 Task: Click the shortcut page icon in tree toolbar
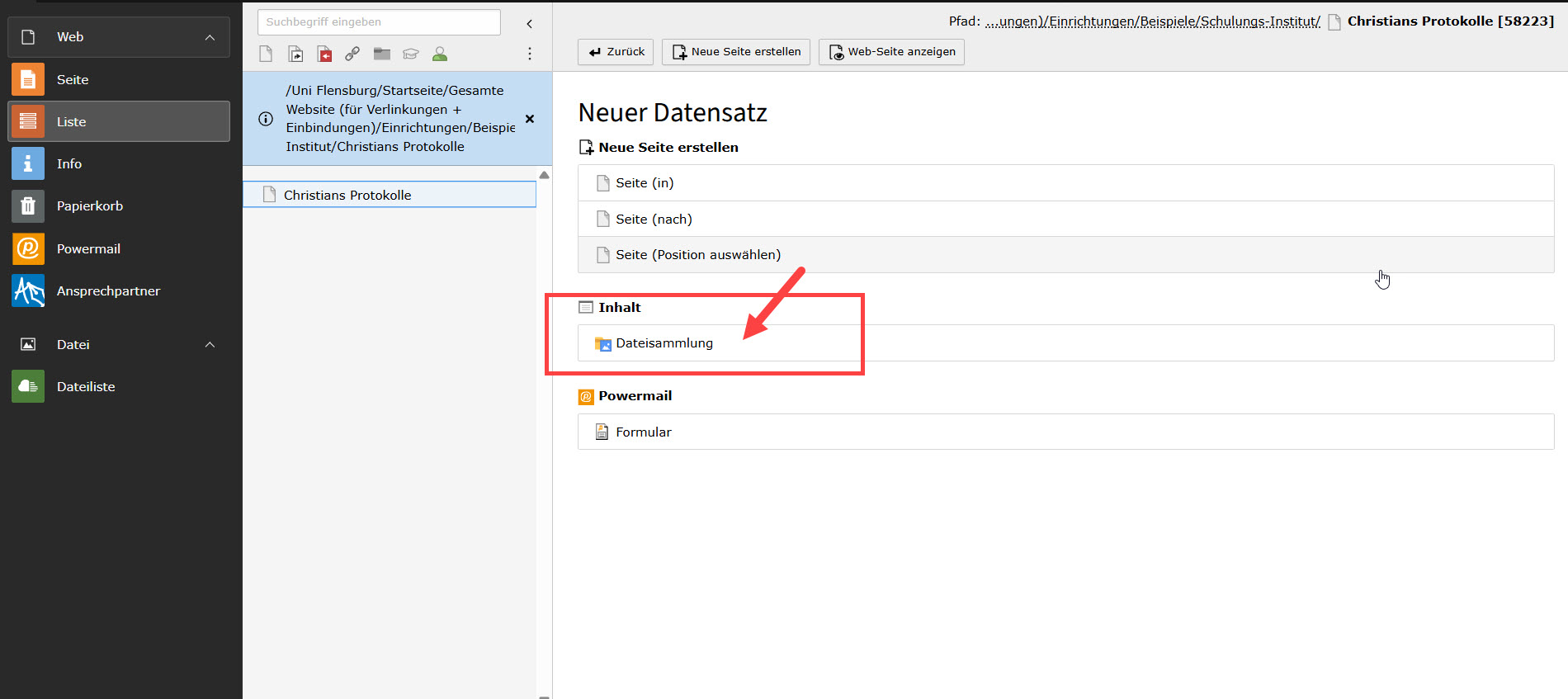tap(295, 54)
